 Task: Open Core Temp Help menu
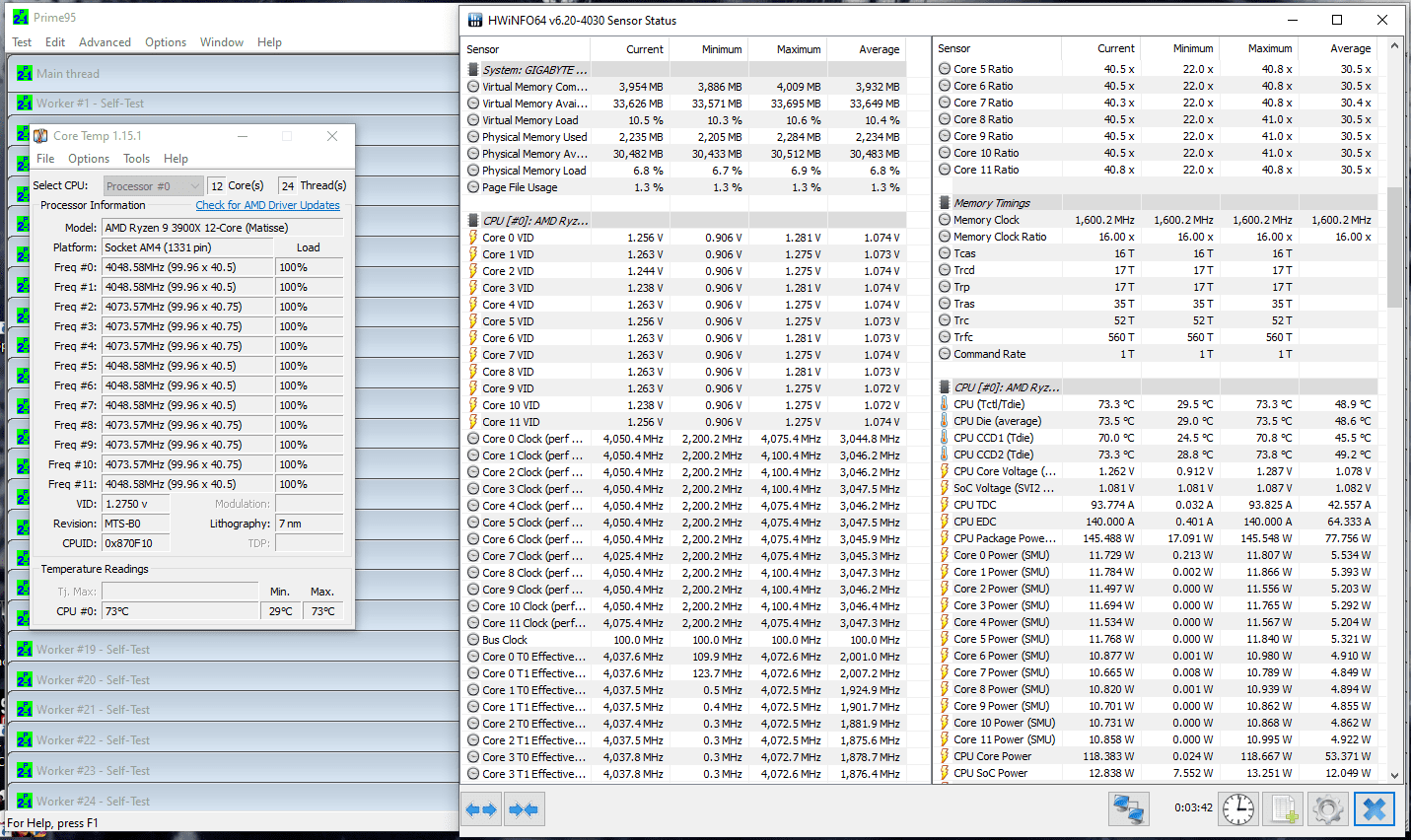176,159
